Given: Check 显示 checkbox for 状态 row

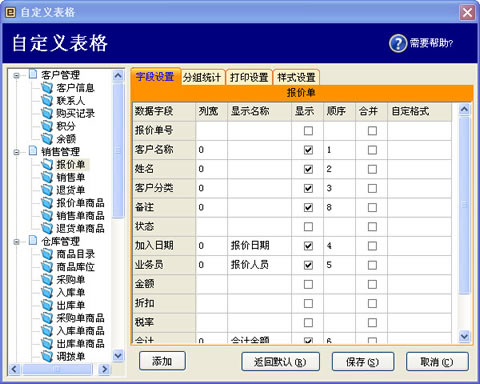Looking at the screenshot, I should (x=308, y=227).
